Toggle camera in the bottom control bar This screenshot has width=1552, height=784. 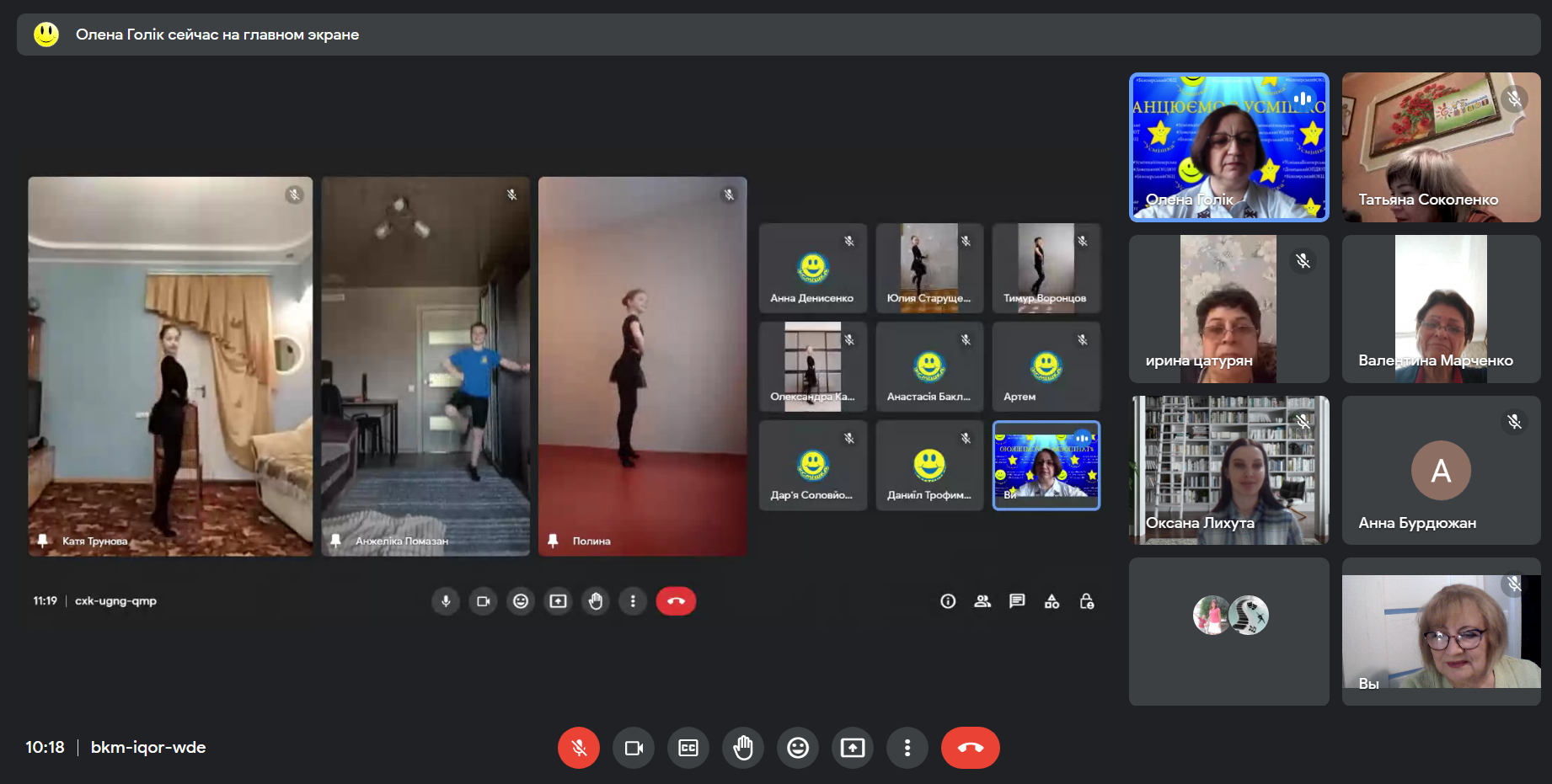click(x=634, y=748)
